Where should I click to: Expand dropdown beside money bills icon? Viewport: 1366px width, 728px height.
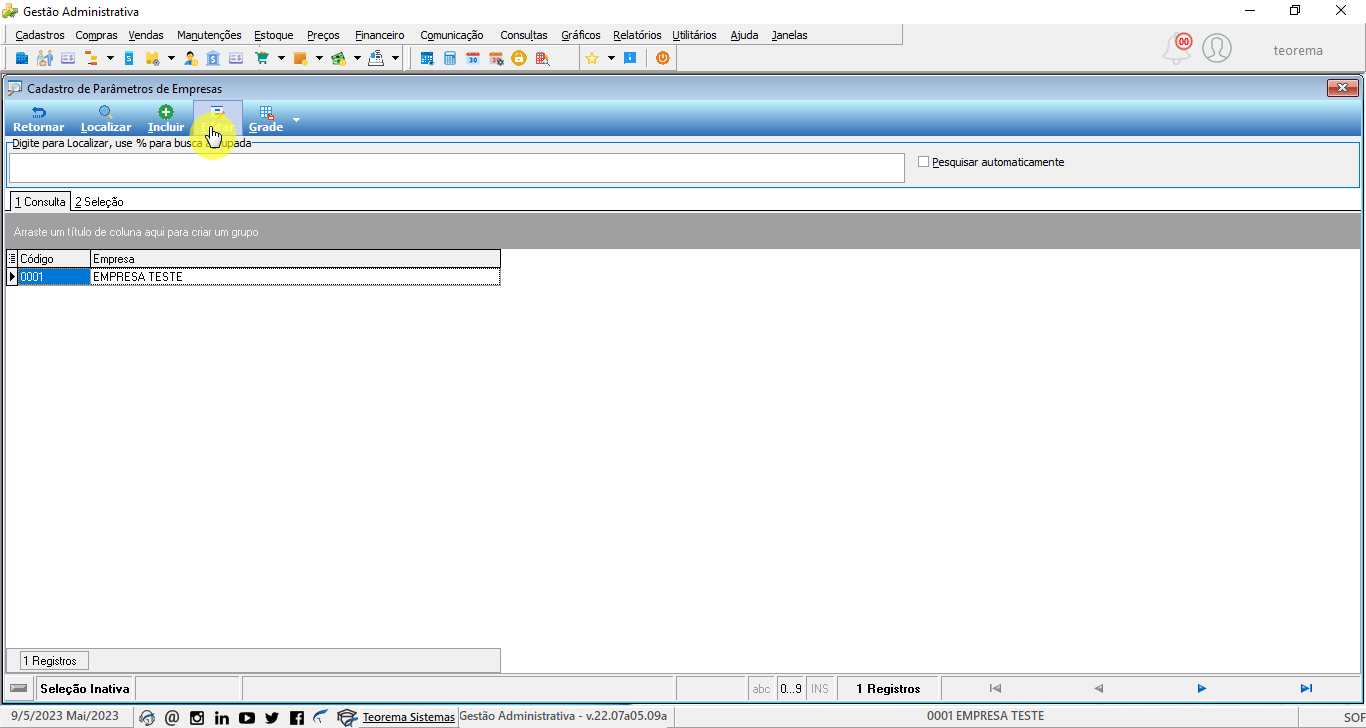[x=357, y=58]
